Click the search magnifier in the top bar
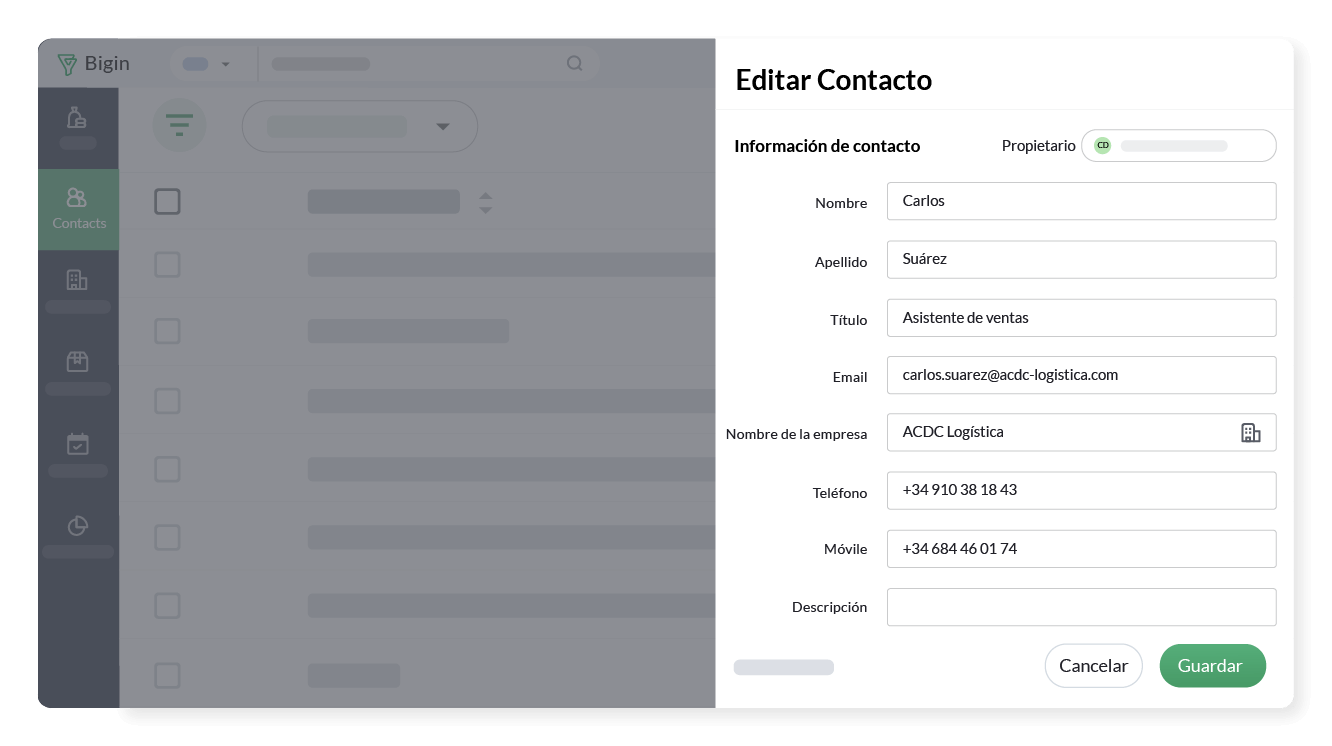 (x=574, y=63)
